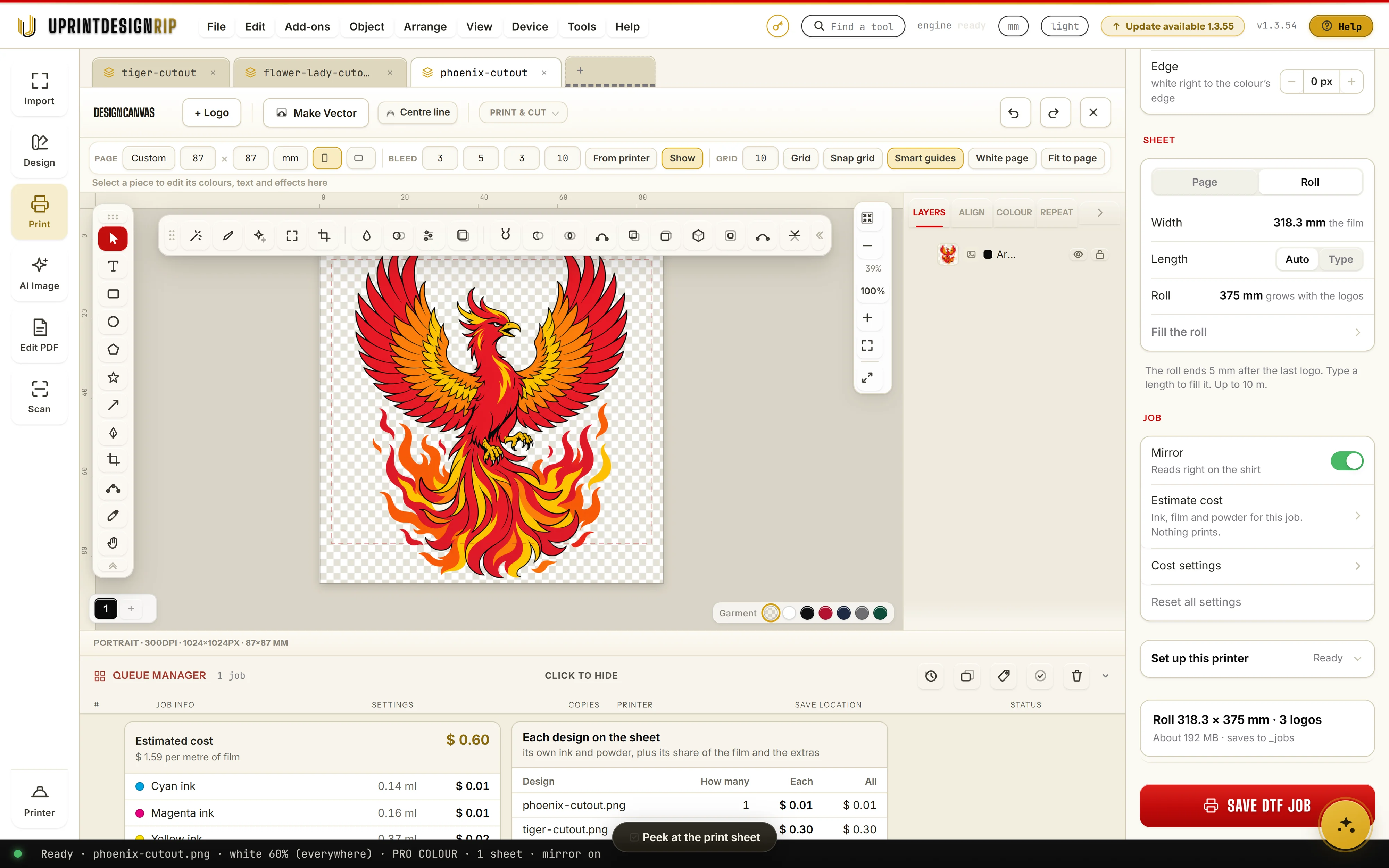
Task: Click the key license icon
Action: pos(777,26)
